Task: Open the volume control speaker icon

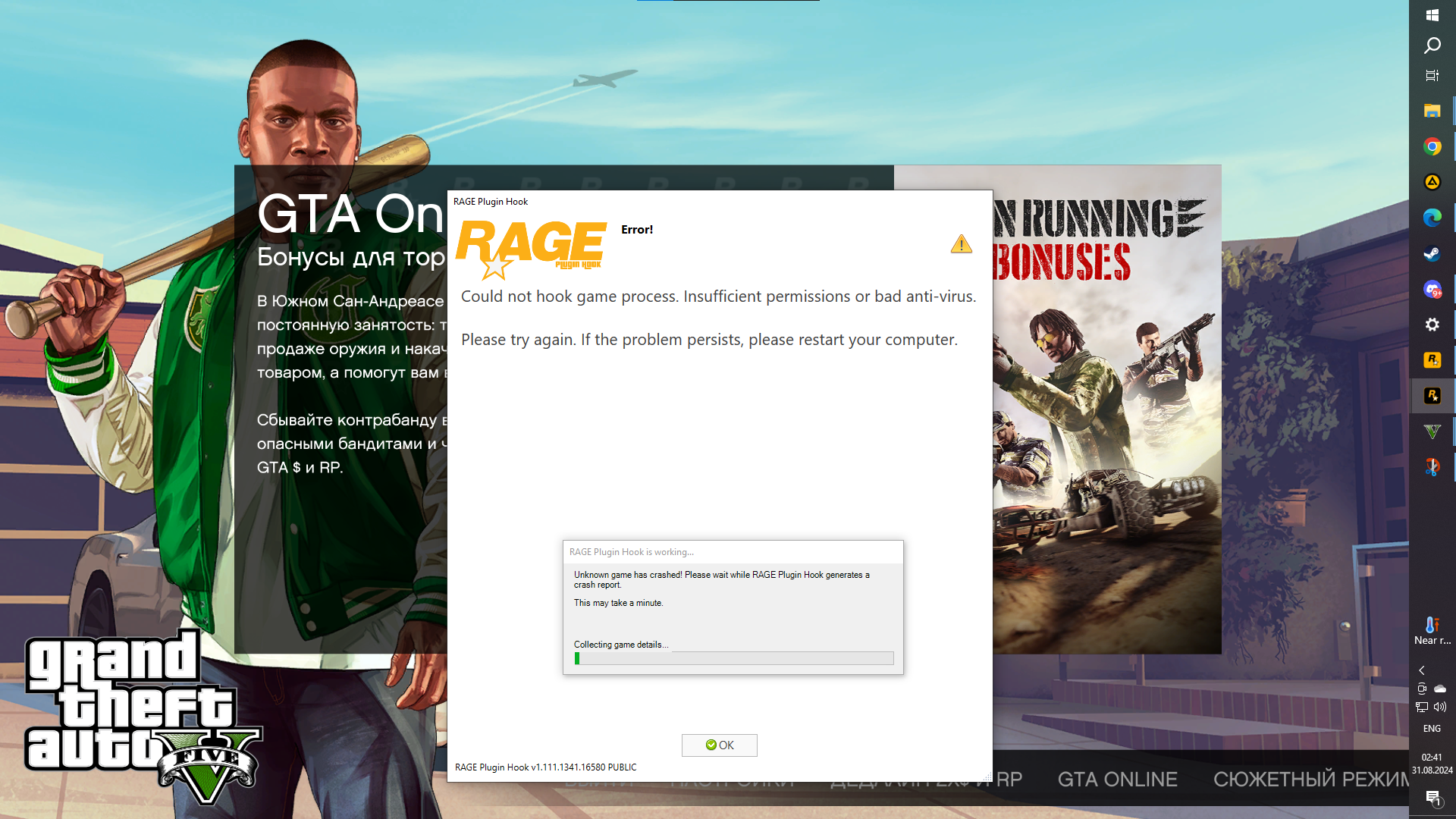Action: (1440, 707)
